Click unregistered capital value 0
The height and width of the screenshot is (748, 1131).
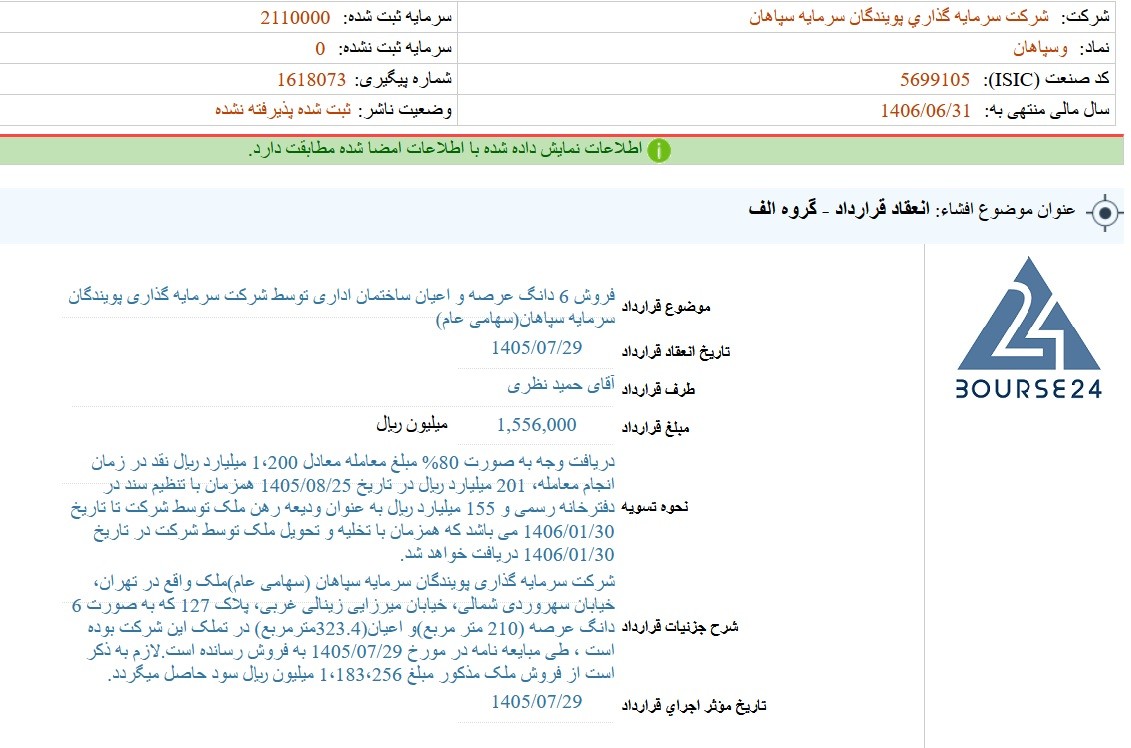(320, 48)
